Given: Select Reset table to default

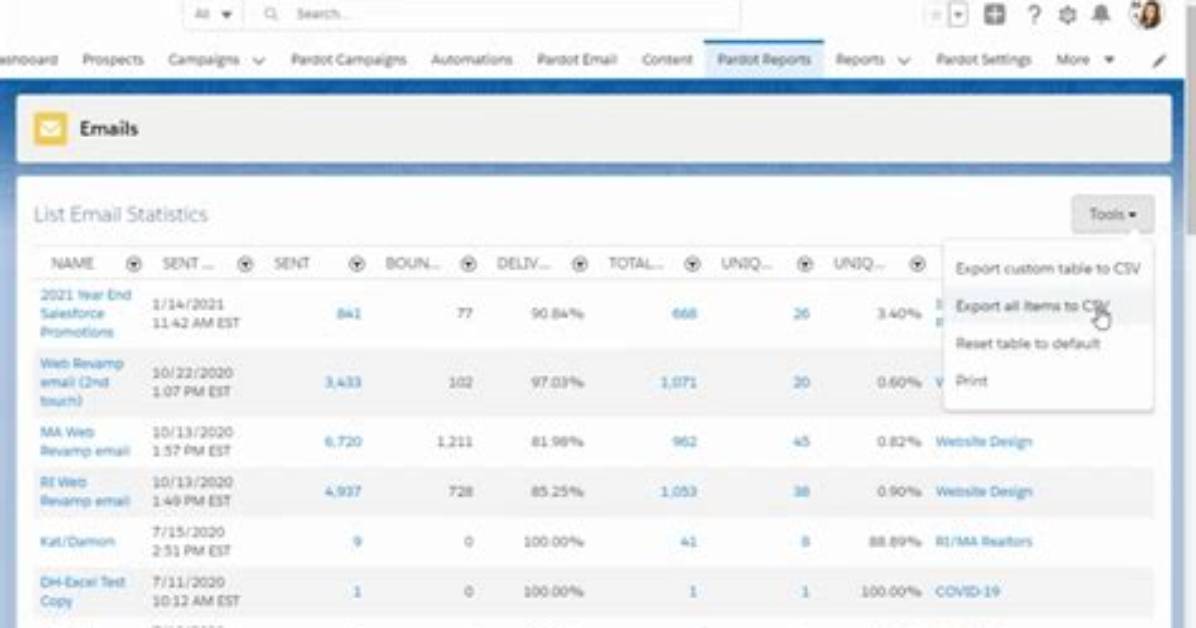Looking at the screenshot, I should point(1027,343).
